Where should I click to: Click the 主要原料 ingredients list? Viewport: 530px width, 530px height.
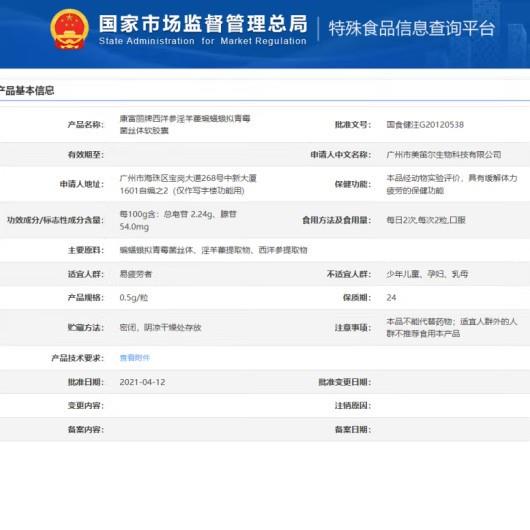click(213, 250)
